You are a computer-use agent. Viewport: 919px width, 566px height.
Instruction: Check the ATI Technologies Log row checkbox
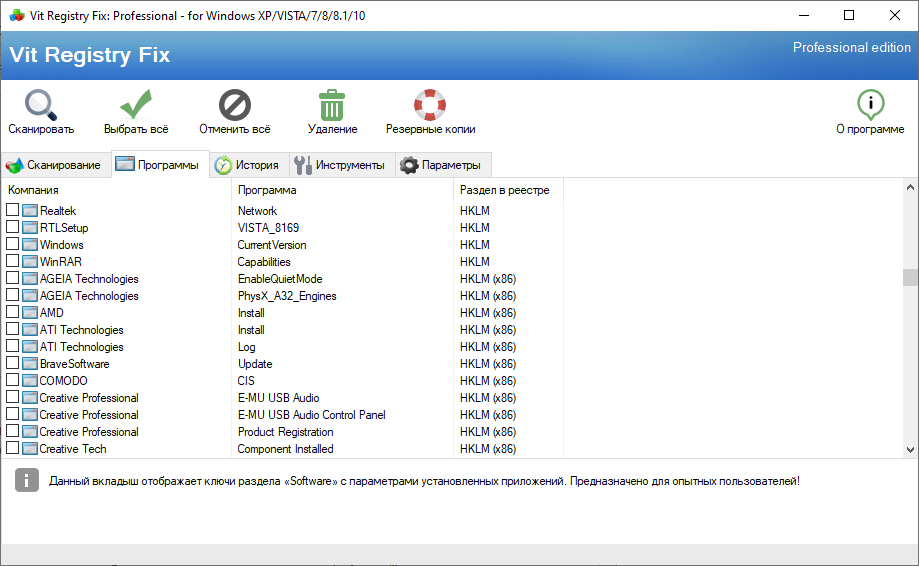click(x=12, y=345)
